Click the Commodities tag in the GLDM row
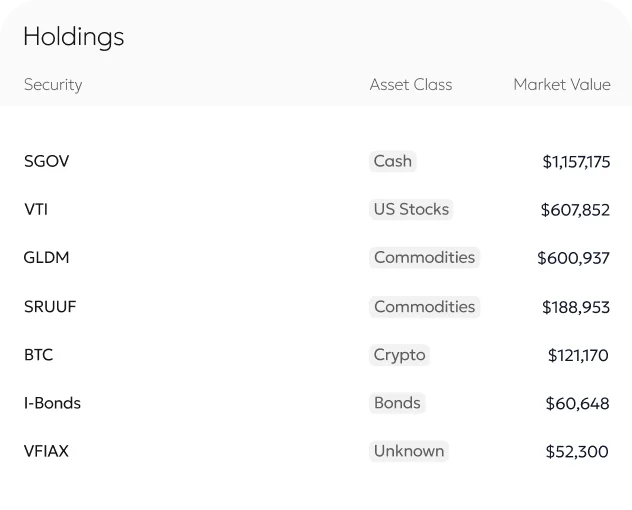Image resolution: width=632 pixels, height=510 pixels. coord(424,257)
